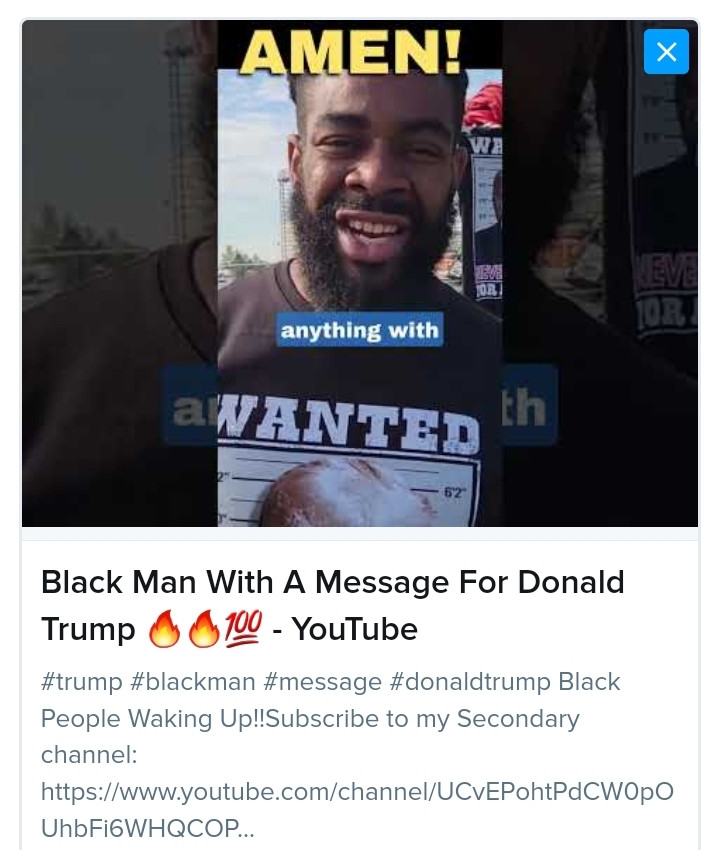Click the first fire emoji in the title
This screenshot has height=850, width=720.
click(x=164, y=629)
